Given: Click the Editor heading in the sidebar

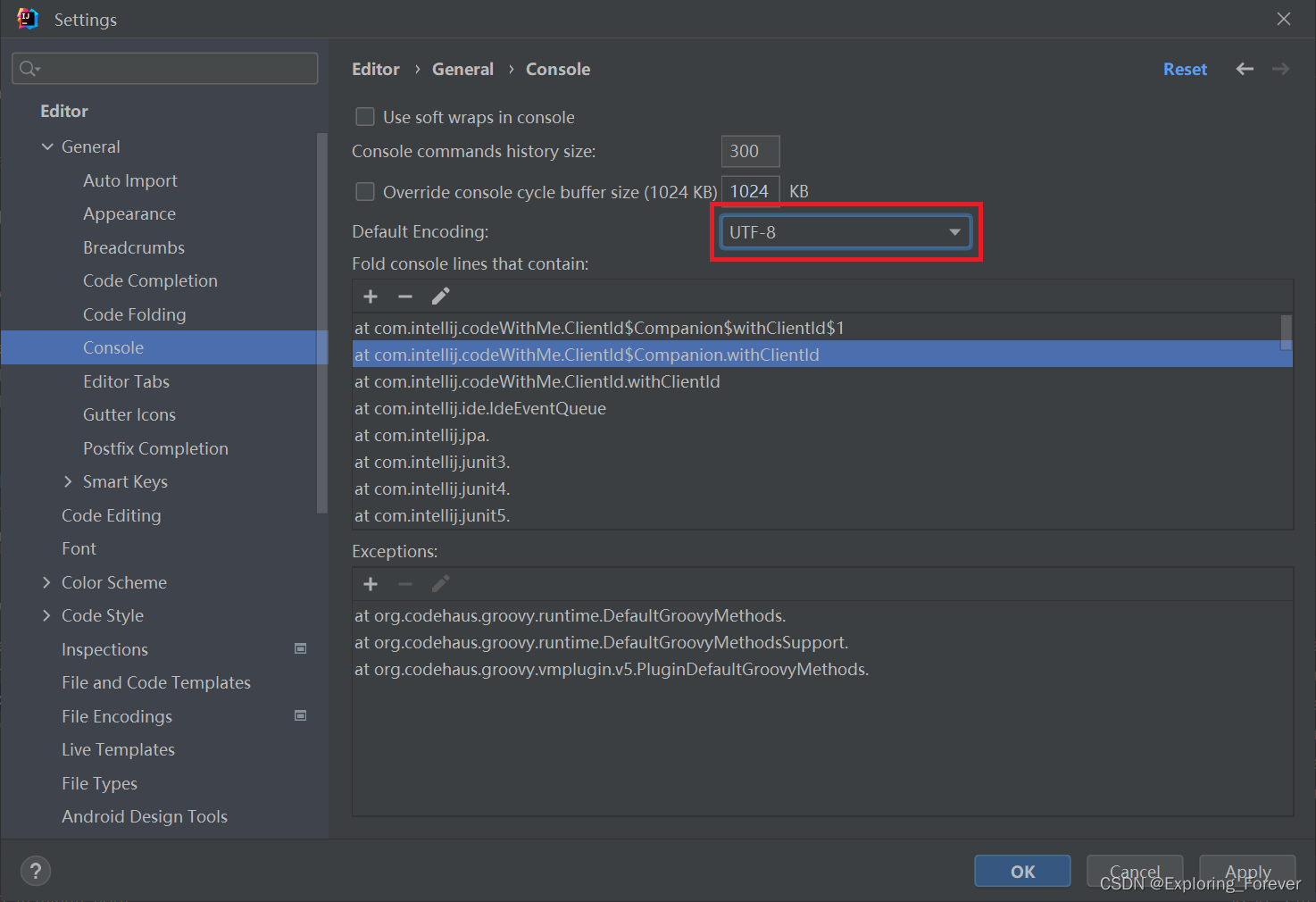Looking at the screenshot, I should pos(64,111).
